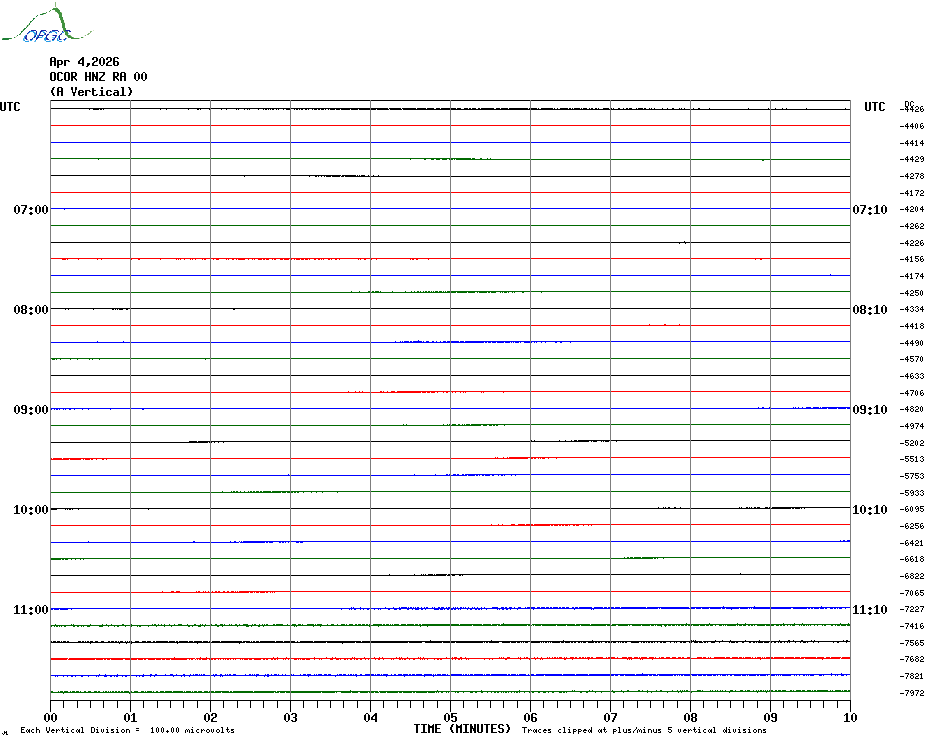The image size is (930, 744).
Task: Click the (A Vertical) channel label
Action: pyautogui.click(x=90, y=92)
